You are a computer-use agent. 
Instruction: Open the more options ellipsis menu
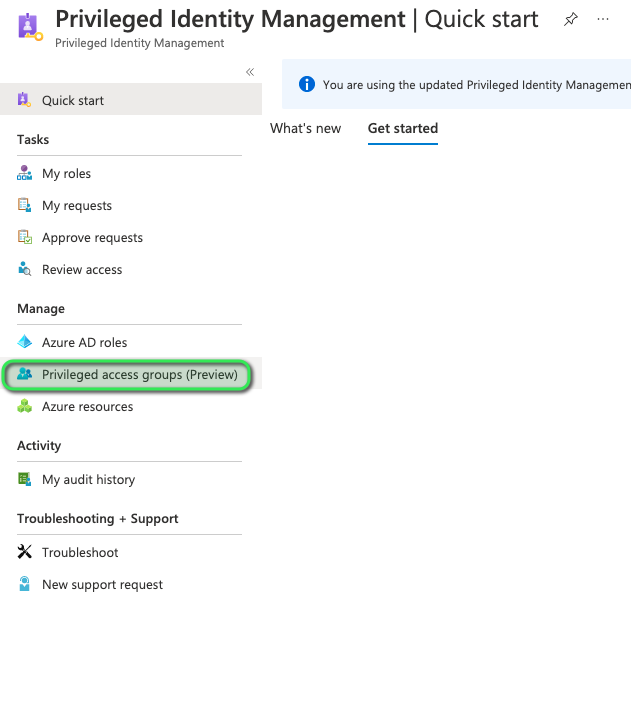(603, 19)
